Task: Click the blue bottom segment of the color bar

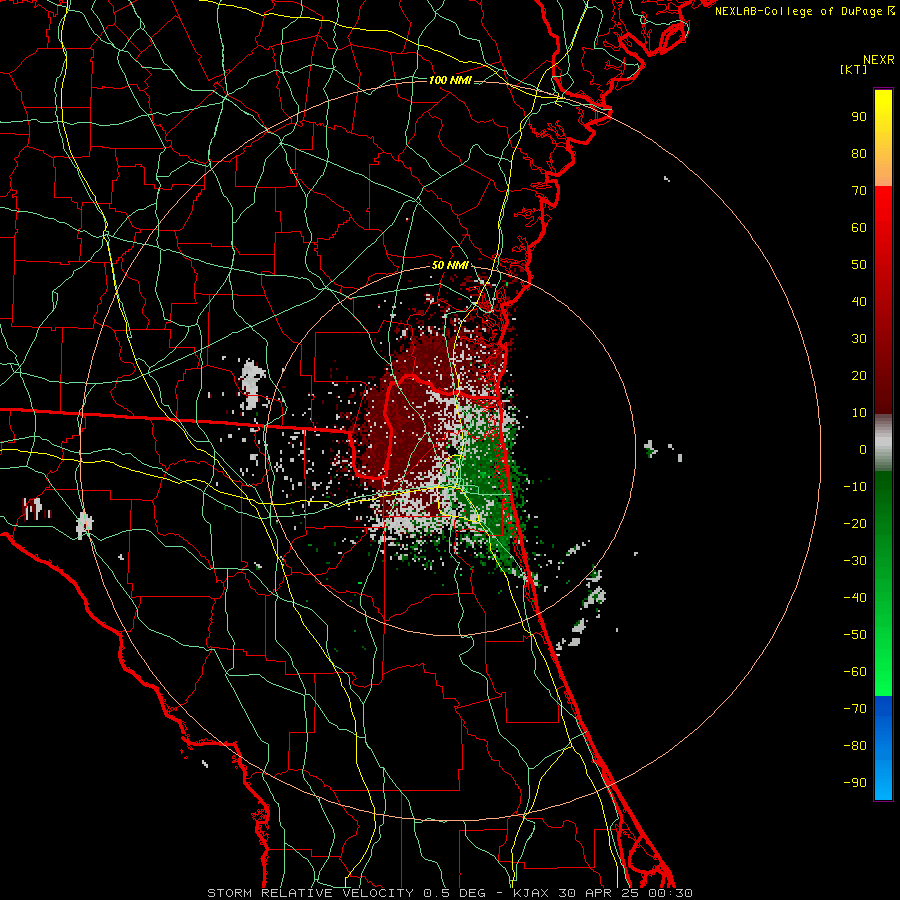Action: pyautogui.click(x=883, y=748)
